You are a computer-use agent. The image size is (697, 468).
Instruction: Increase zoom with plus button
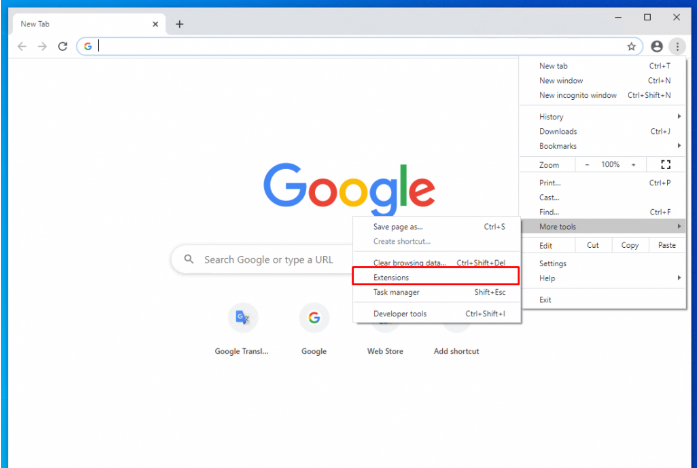coord(633,164)
